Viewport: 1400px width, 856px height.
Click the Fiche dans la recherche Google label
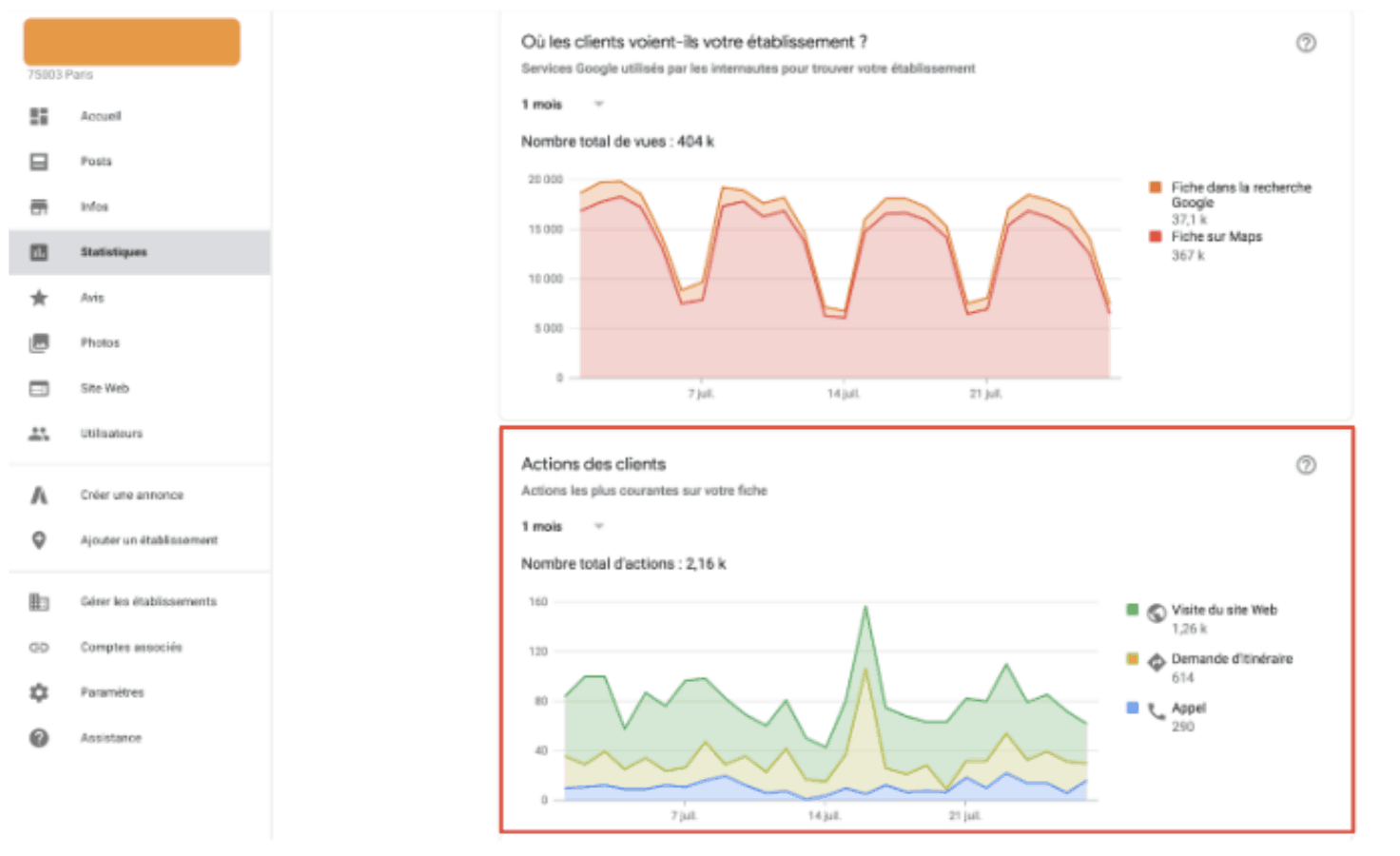click(1241, 195)
